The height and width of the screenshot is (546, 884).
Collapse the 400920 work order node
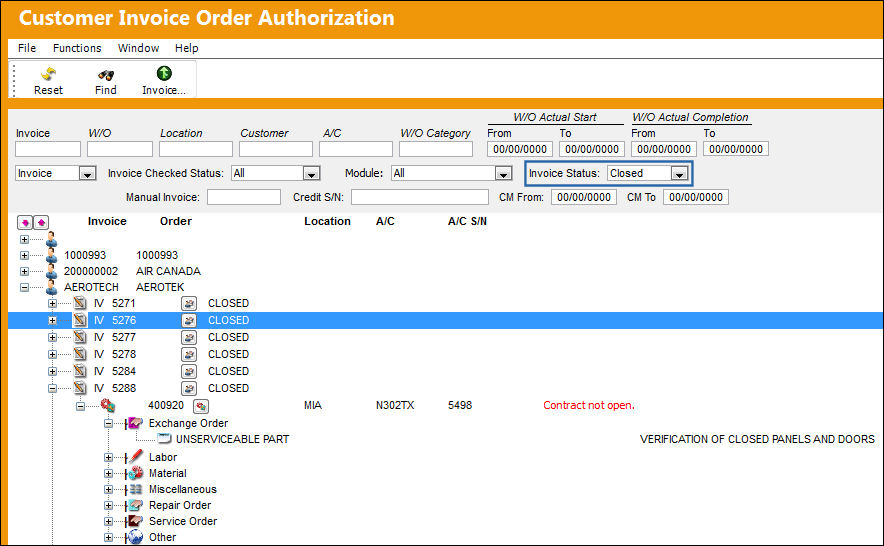[81, 406]
